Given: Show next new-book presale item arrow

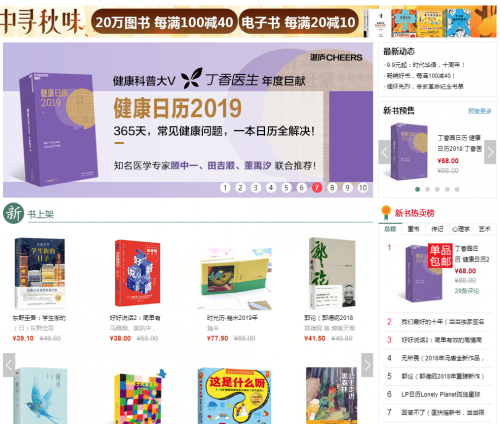Looking at the screenshot, I should [490, 152].
